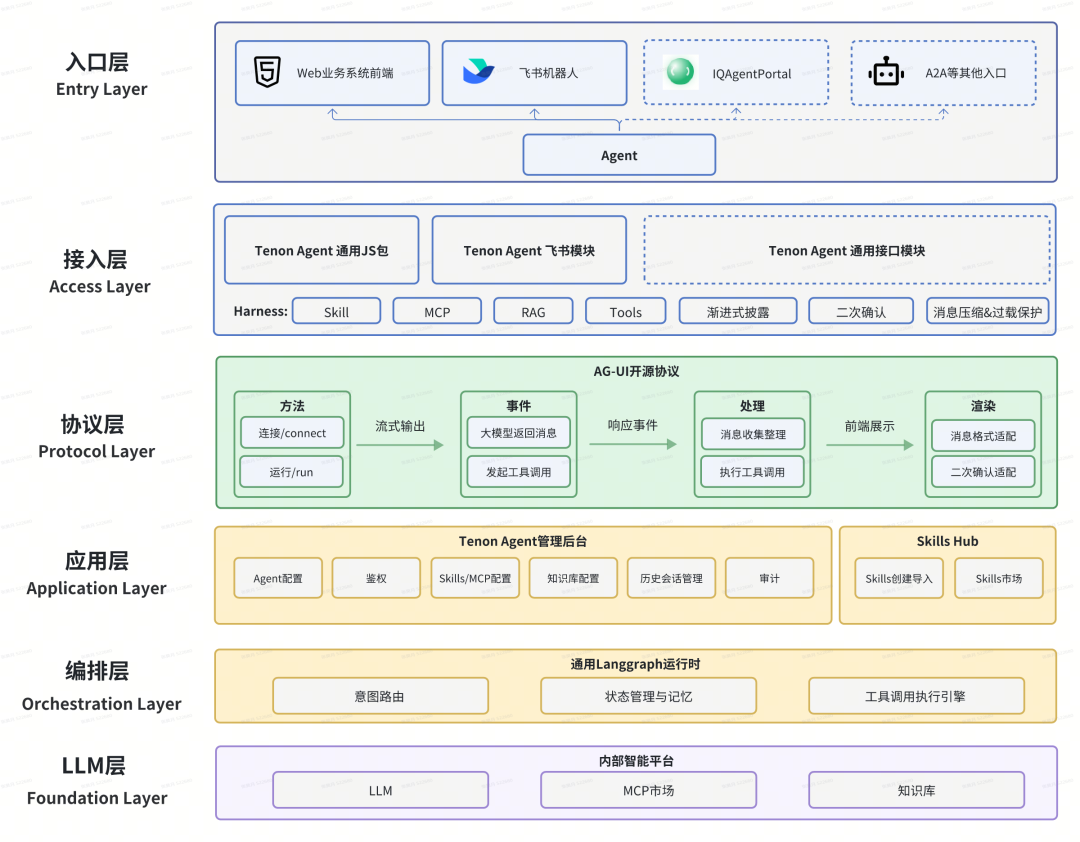Select the Tenon Agent 通用接口模块 dashed box
The width and height of the screenshot is (1080, 842).
click(847, 250)
